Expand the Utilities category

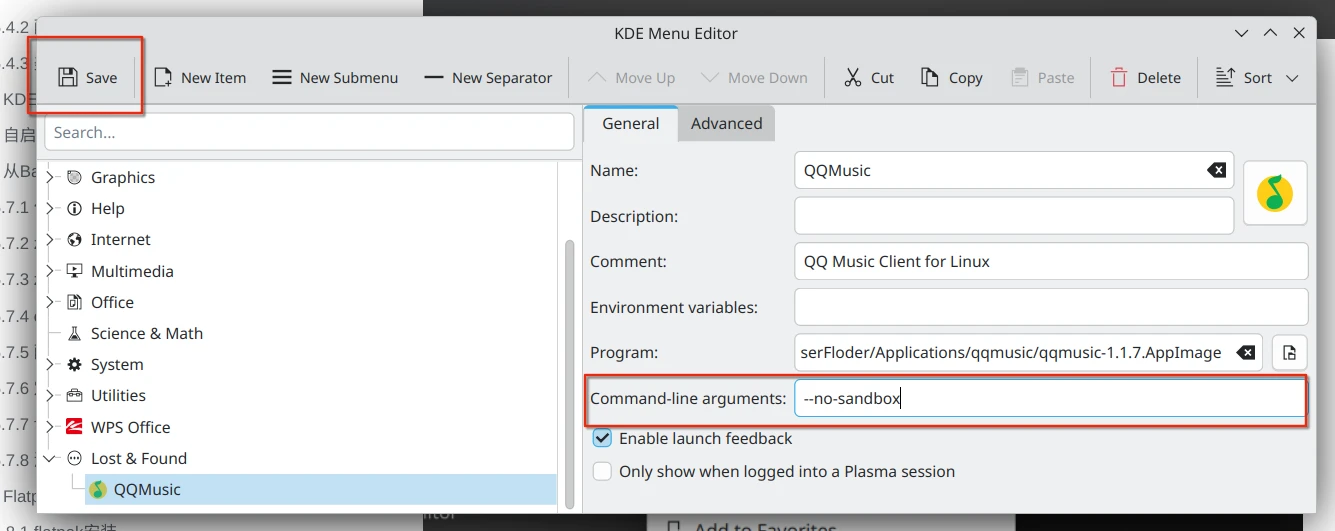50,396
